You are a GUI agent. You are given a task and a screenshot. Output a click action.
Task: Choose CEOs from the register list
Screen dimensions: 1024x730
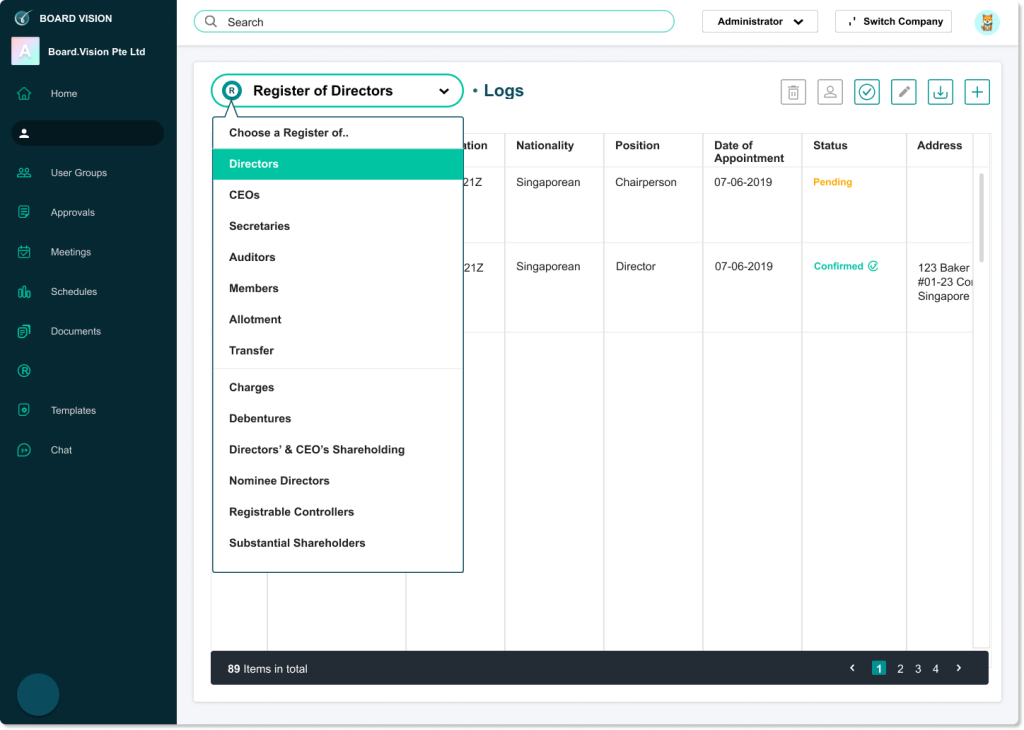[244, 195]
